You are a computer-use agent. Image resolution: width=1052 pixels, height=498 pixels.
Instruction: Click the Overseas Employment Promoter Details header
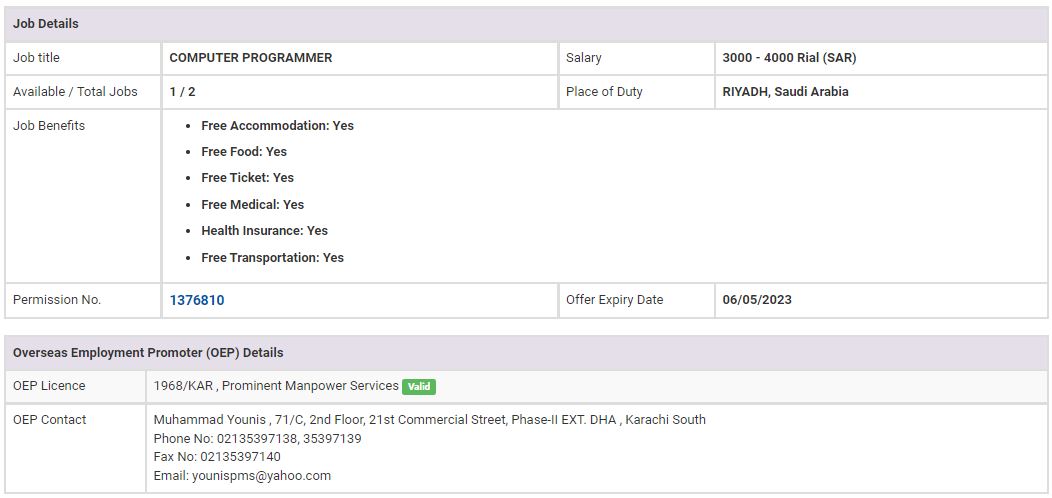pos(148,353)
